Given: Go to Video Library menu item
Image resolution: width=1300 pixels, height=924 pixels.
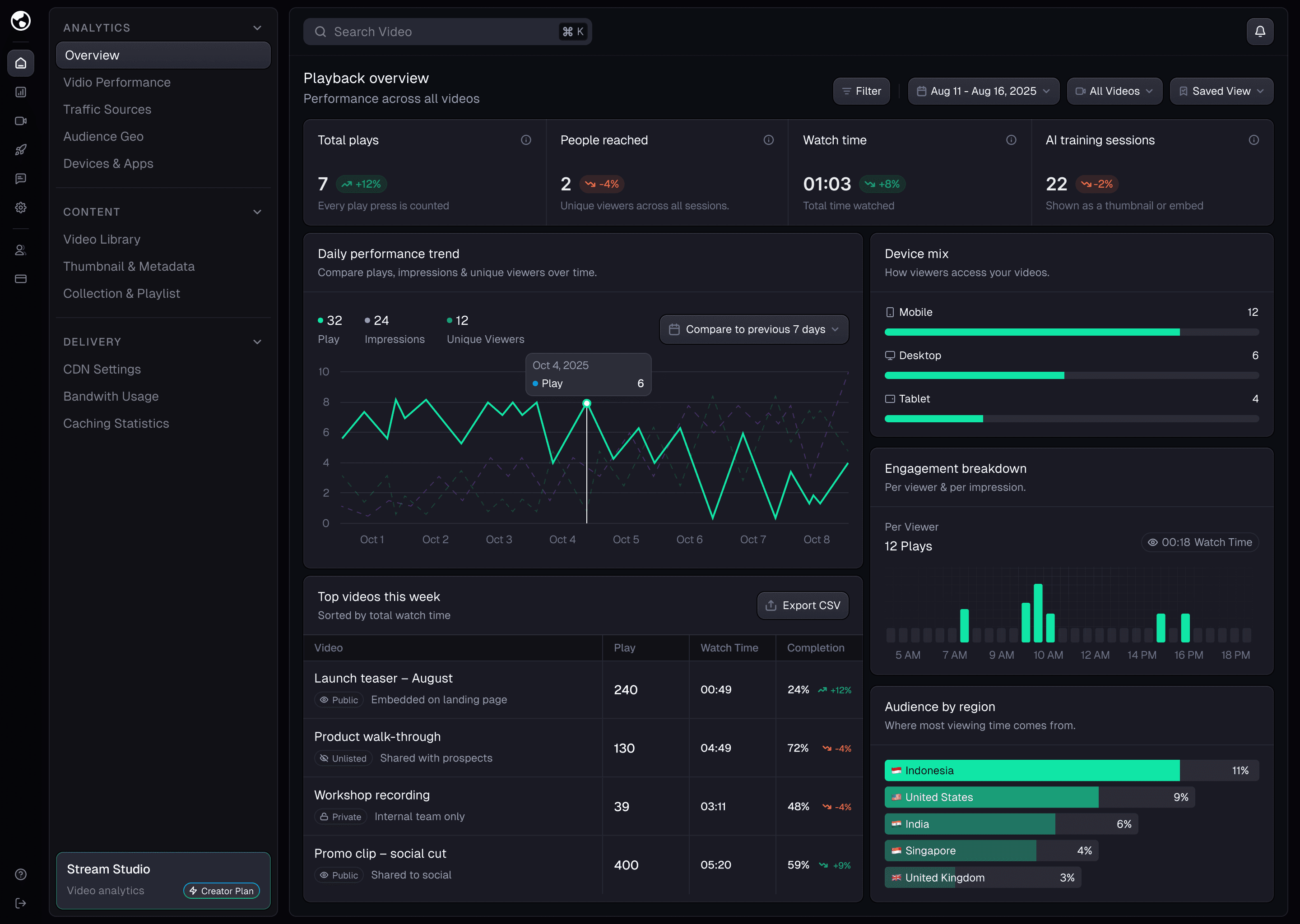Looking at the screenshot, I should [x=102, y=240].
